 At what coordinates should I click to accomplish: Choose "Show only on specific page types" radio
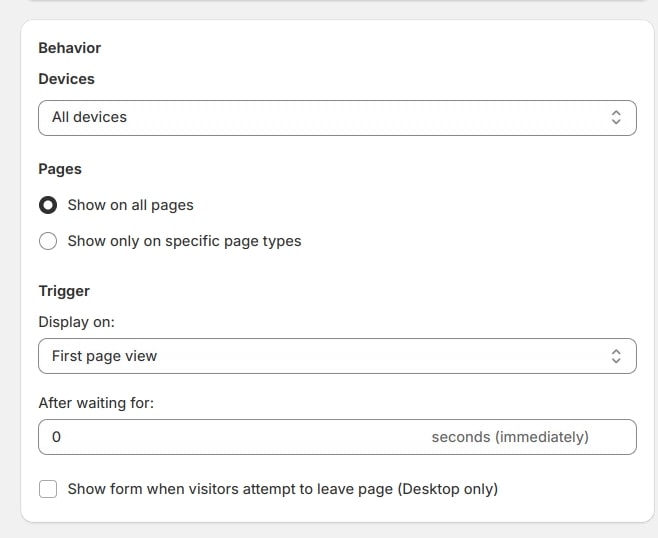47,241
